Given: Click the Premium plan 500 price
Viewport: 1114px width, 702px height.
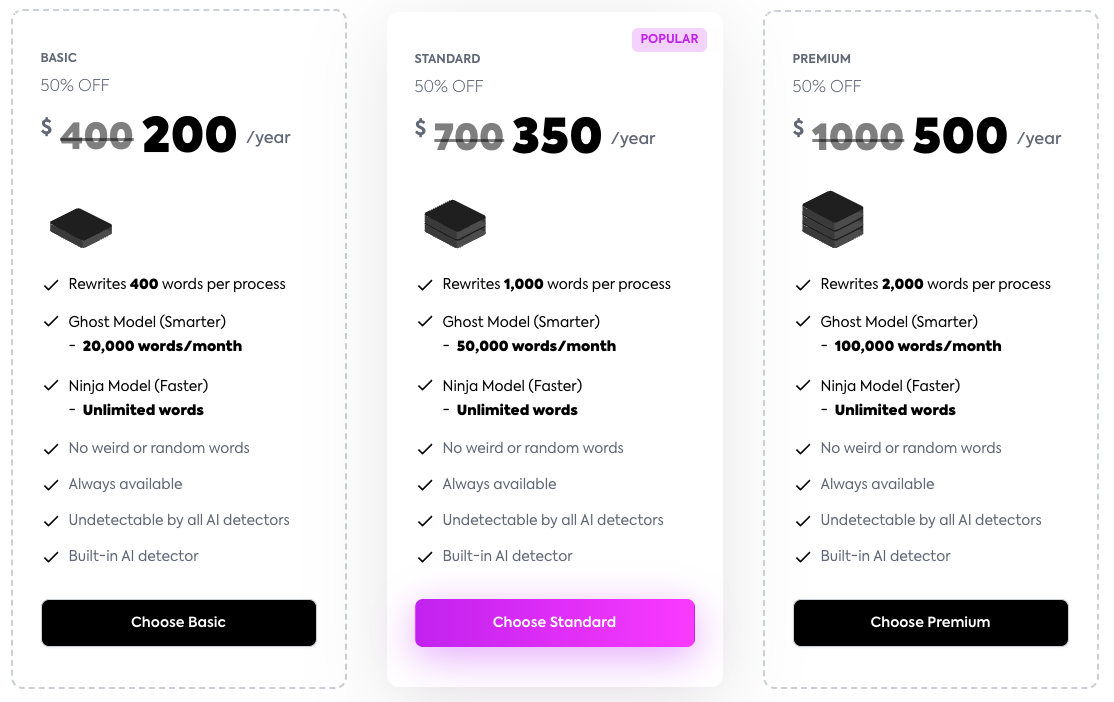Looking at the screenshot, I should click(959, 136).
